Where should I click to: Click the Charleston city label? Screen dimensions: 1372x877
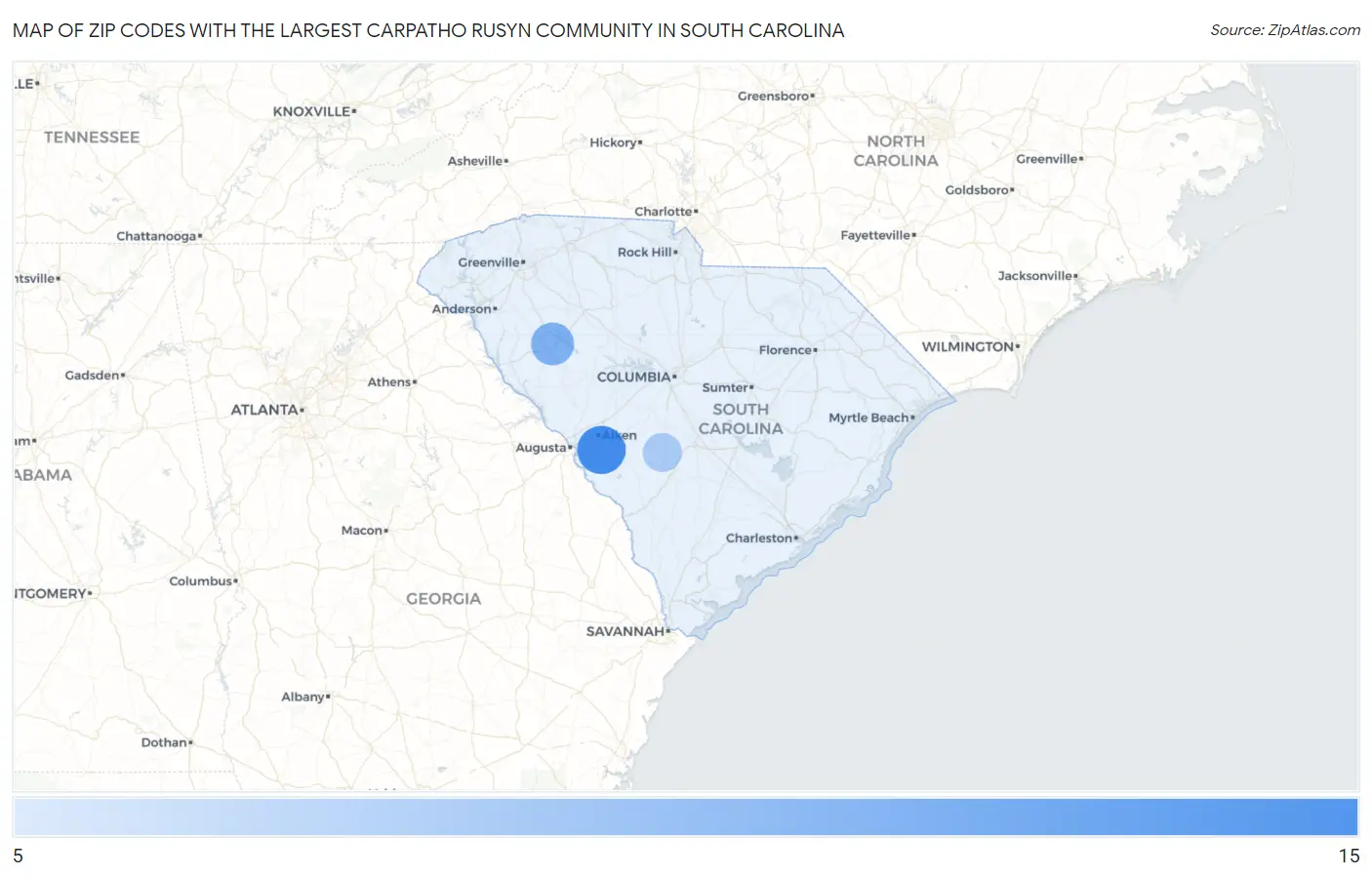click(x=759, y=538)
